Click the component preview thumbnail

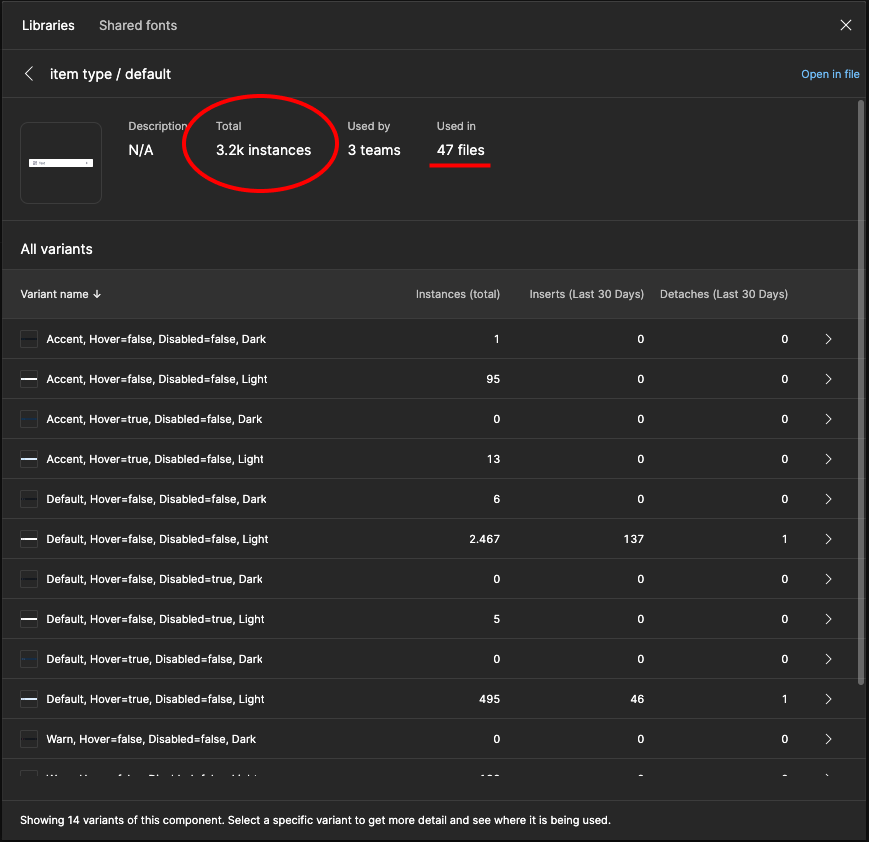pos(61,163)
